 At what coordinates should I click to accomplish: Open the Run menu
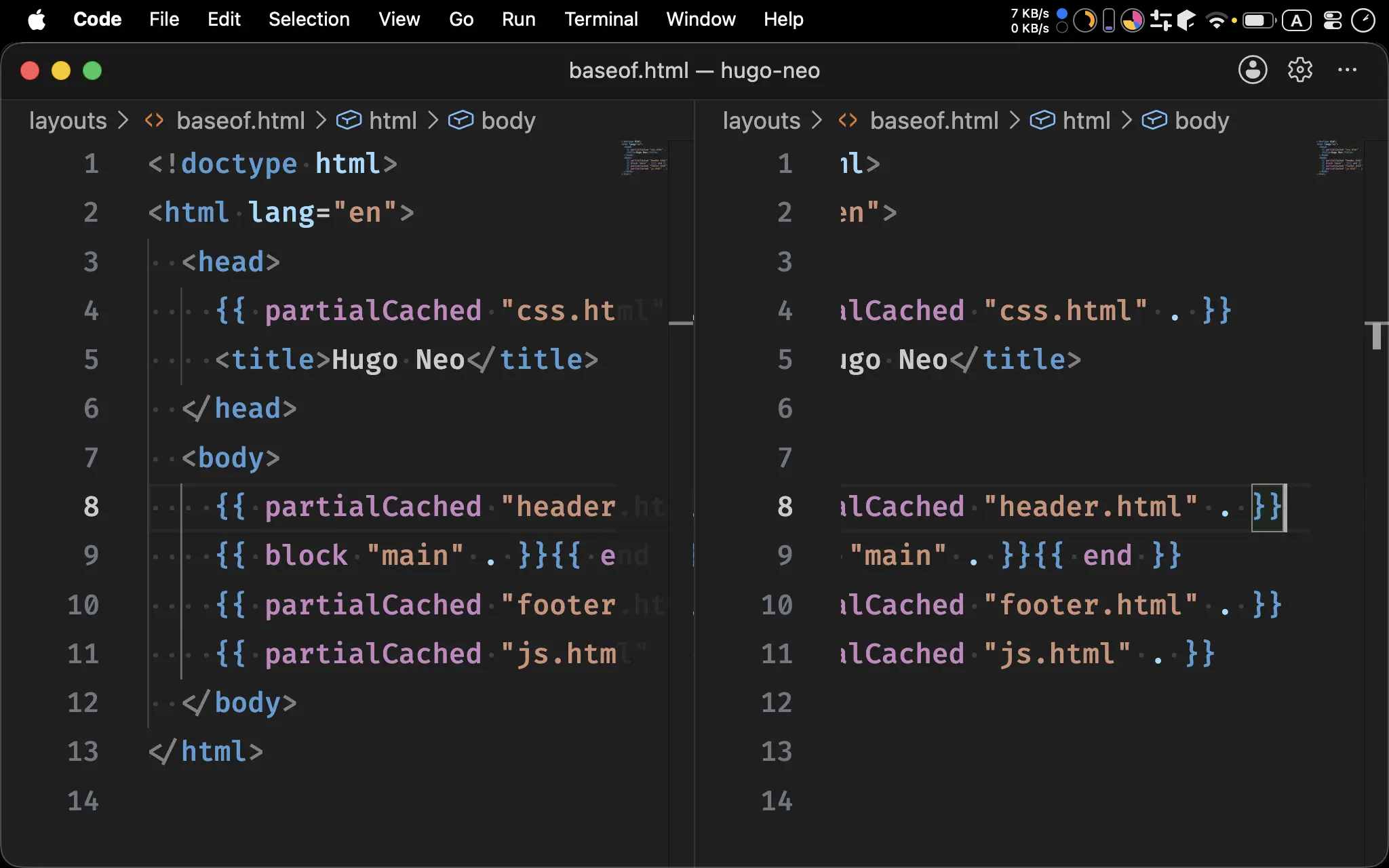519,19
